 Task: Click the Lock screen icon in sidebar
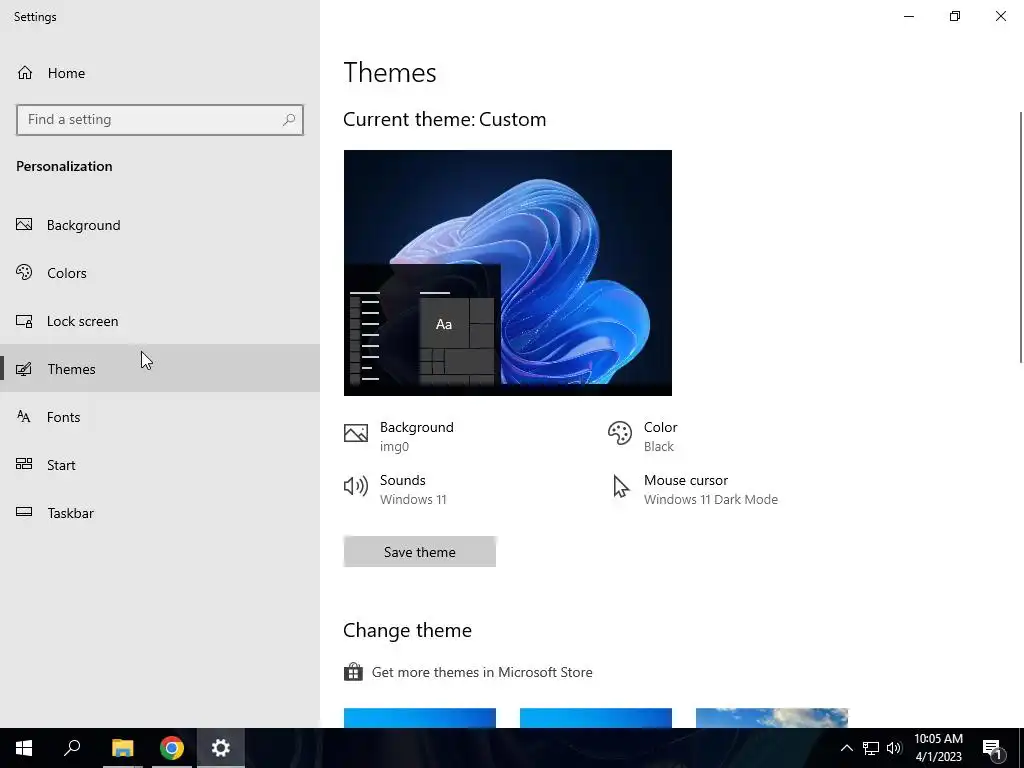coord(24,321)
